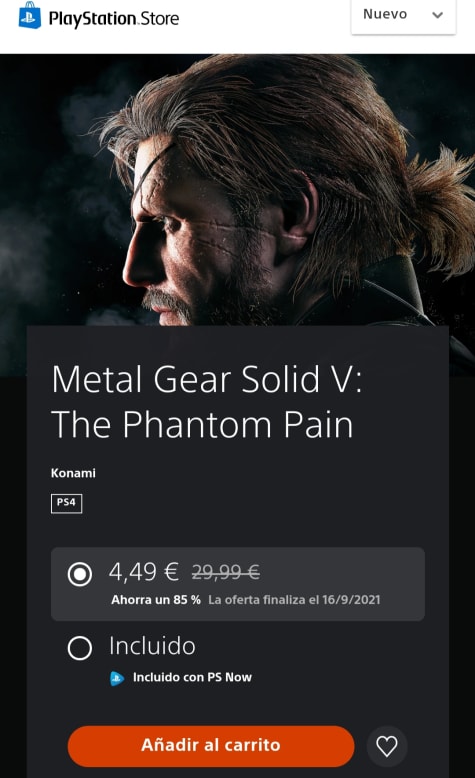The height and width of the screenshot is (778, 475).
Task: Click the discounted price option card
Action: coord(238,584)
